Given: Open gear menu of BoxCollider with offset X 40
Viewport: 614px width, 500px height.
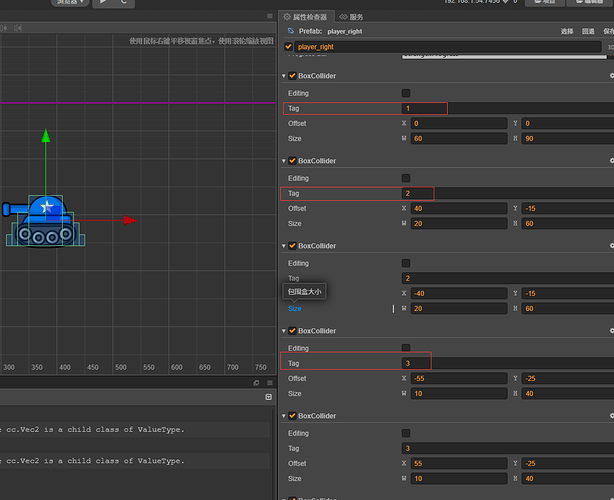Looking at the screenshot, I should click(611, 160).
